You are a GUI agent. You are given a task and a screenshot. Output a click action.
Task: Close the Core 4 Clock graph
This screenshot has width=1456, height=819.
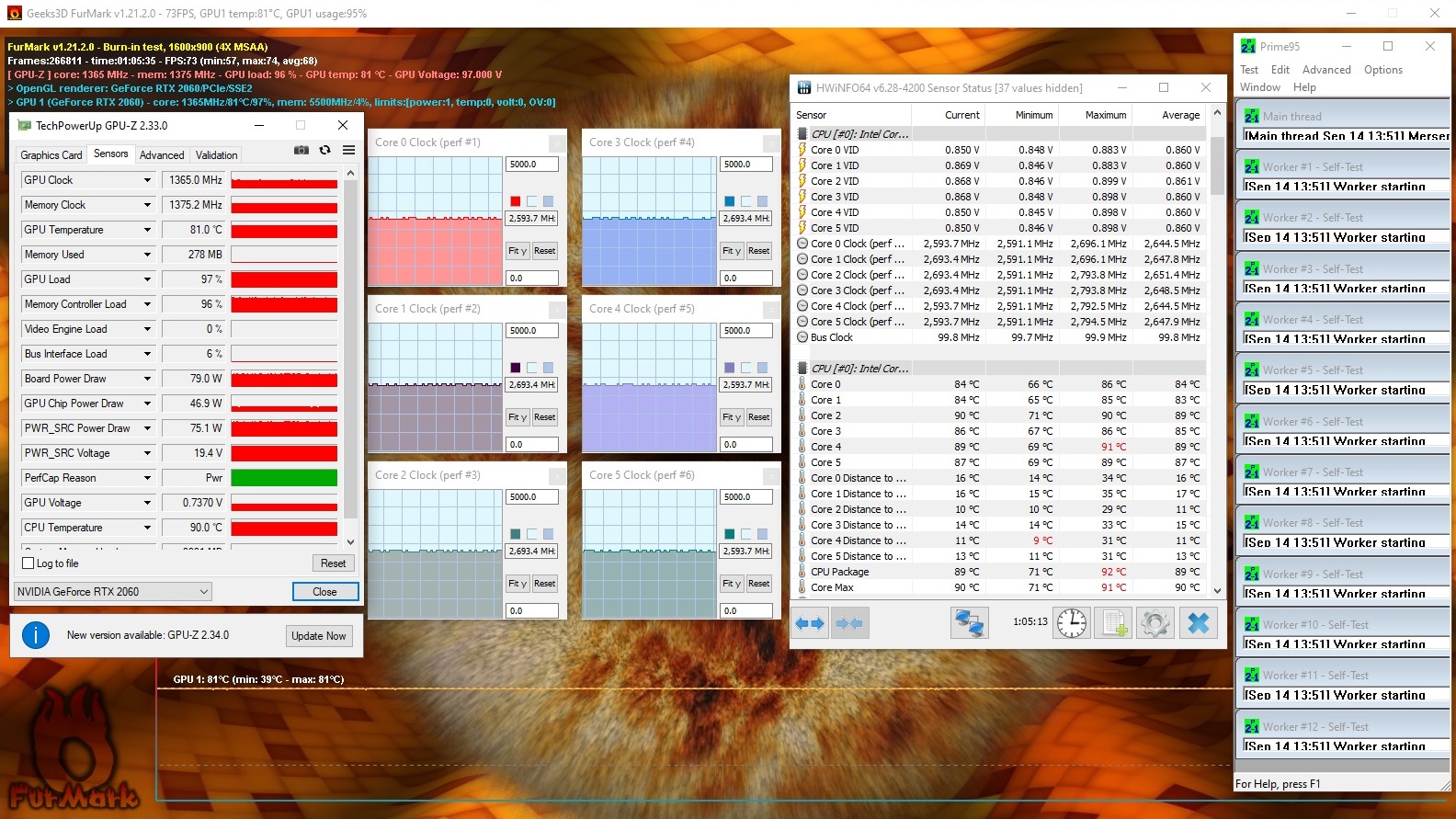click(771, 309)
